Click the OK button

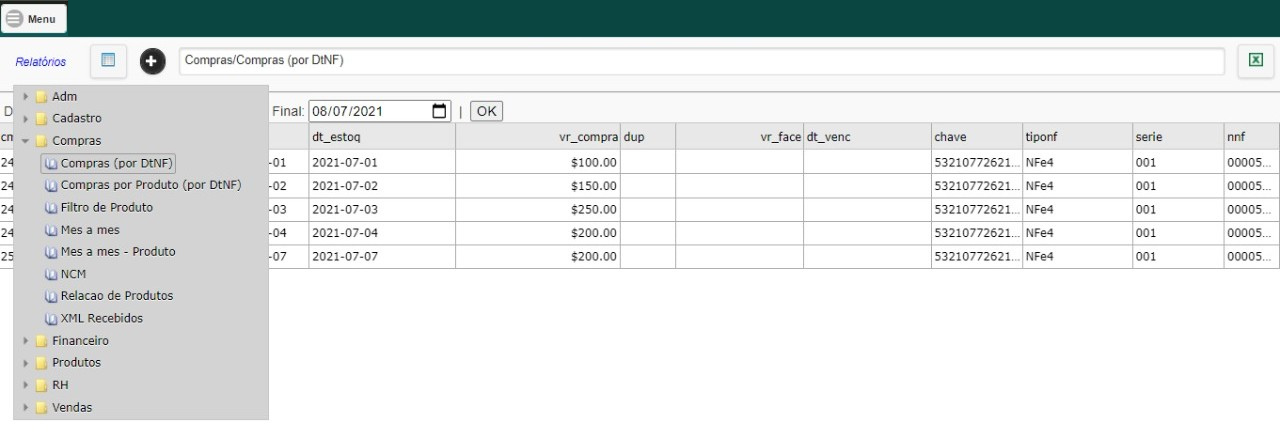click(x=487, y=111)
